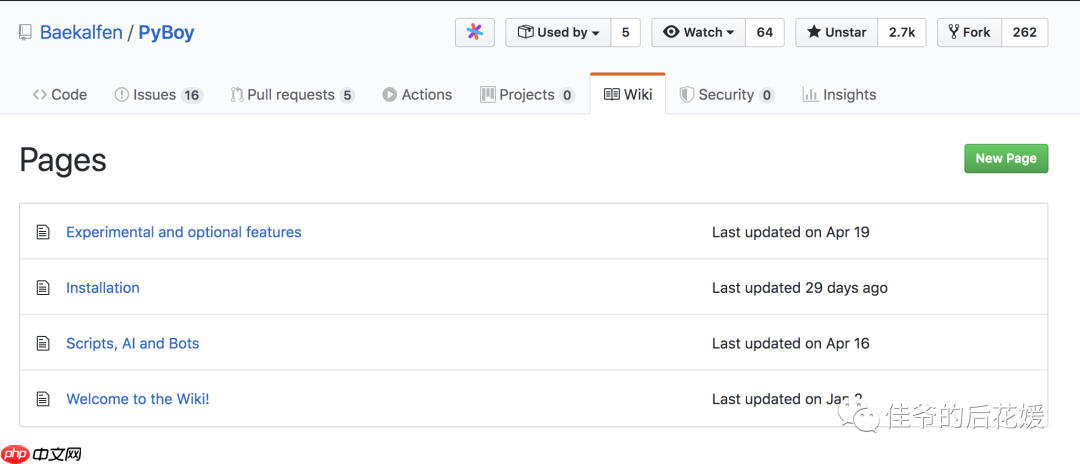Expand the Watch dropdown menu
The height and width of the screenshot is (464, 1080).
(700, 32)
